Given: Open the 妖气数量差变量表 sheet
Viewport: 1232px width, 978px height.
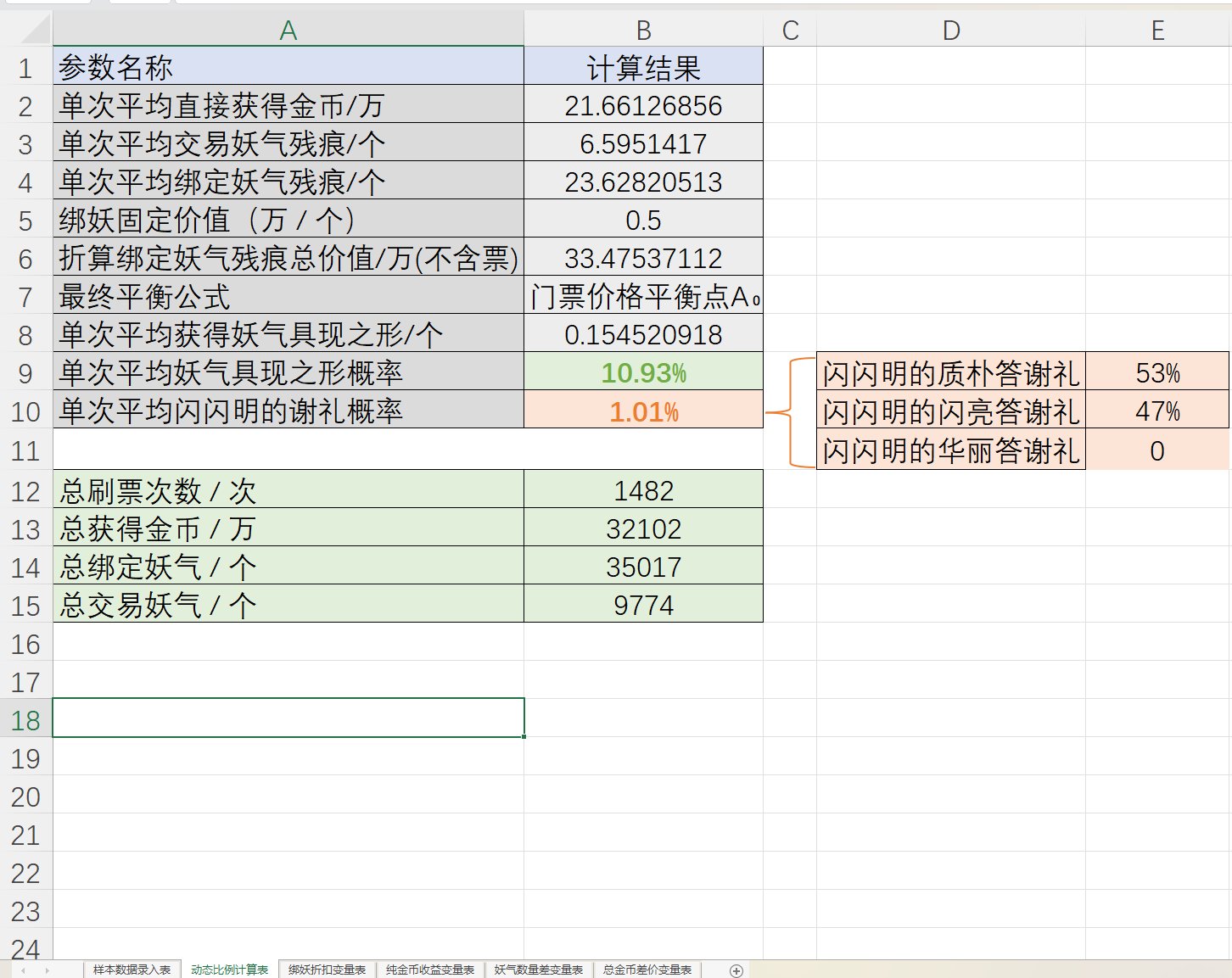Looking at the screenshot, I should coord(538,969).
